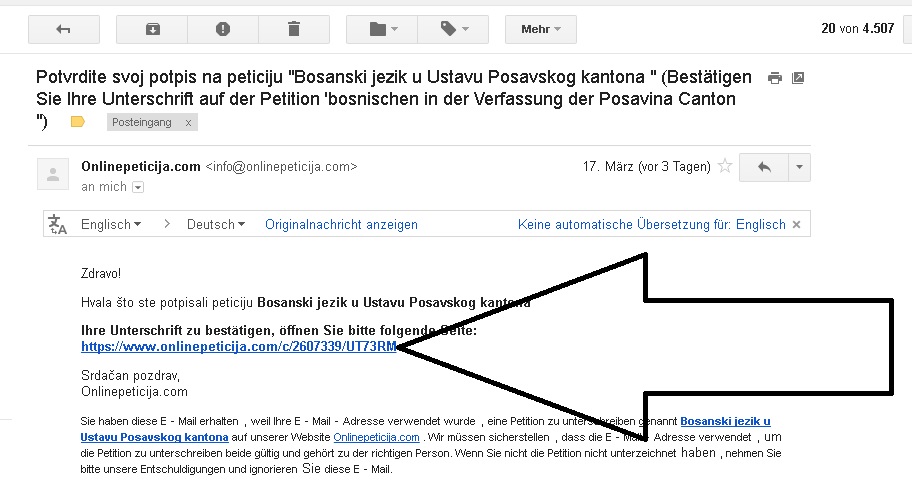912x502 pixels.
Task: Click the yellow importance marker
Action: [x=77, y=122]
